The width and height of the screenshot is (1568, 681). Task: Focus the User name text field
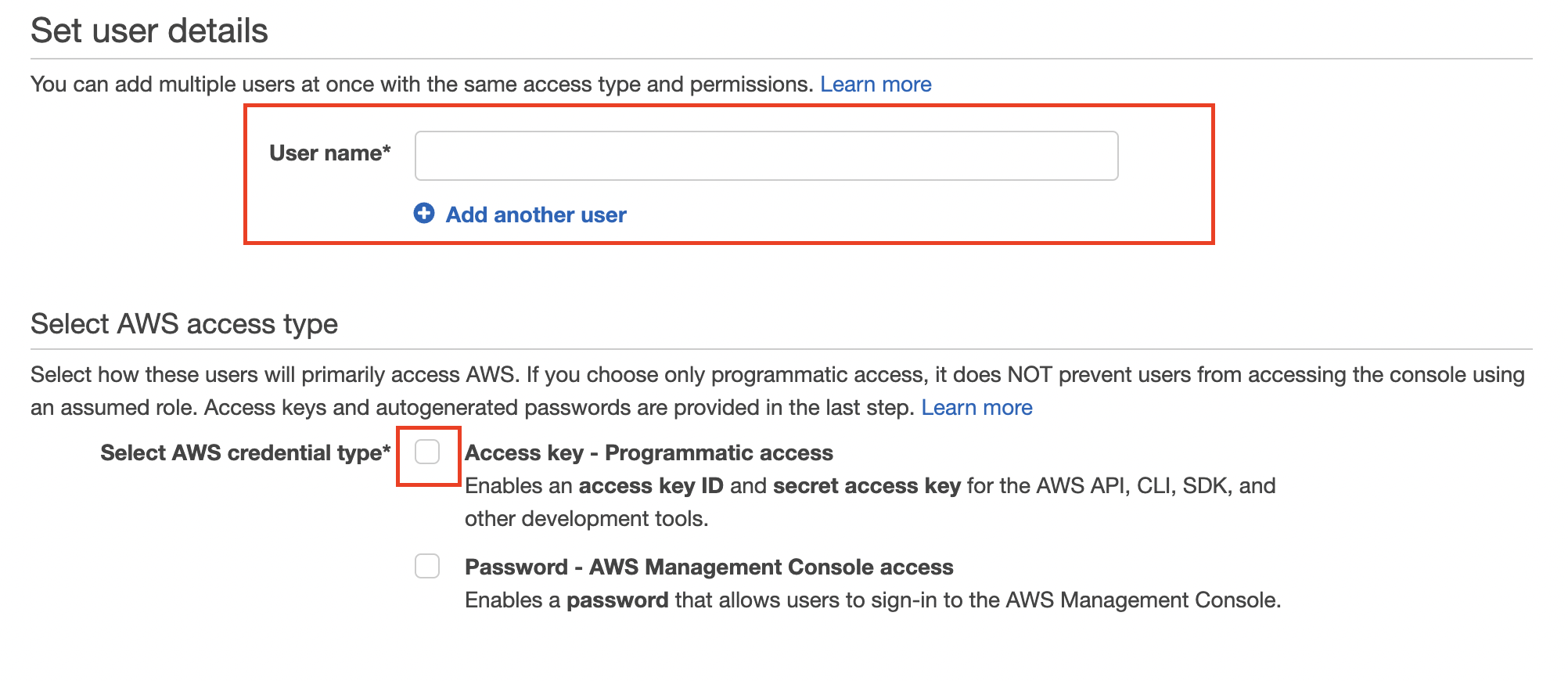[766, 156]
